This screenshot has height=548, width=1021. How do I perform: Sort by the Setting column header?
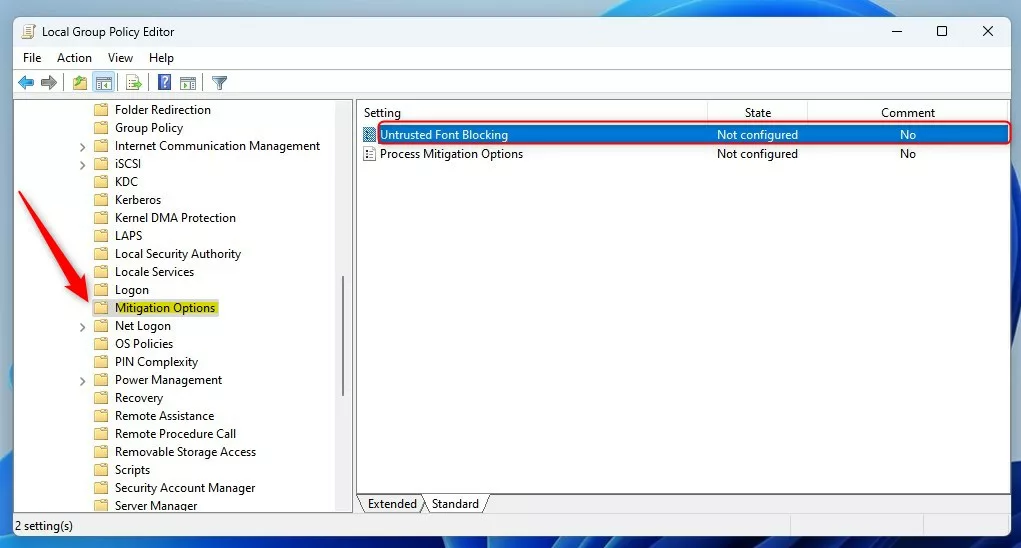[533, 113]
